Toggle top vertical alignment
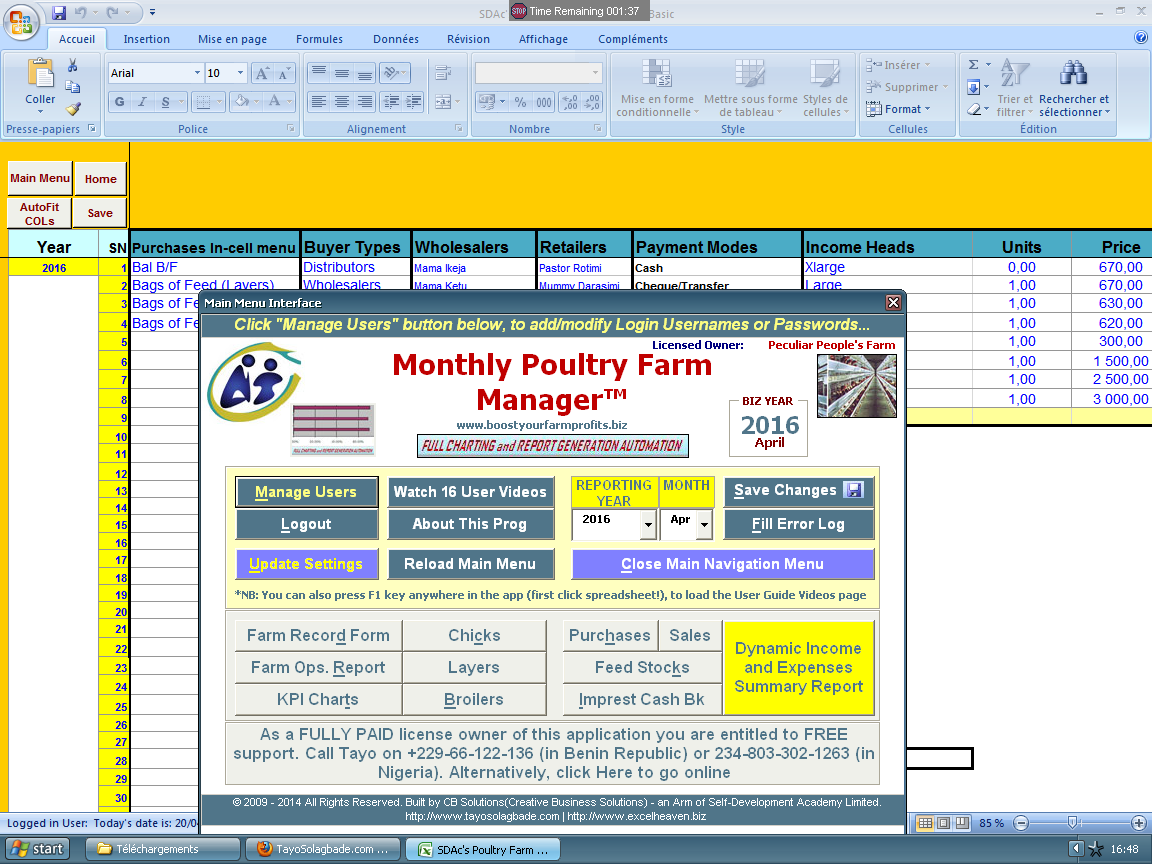 (x=318, y=73)
